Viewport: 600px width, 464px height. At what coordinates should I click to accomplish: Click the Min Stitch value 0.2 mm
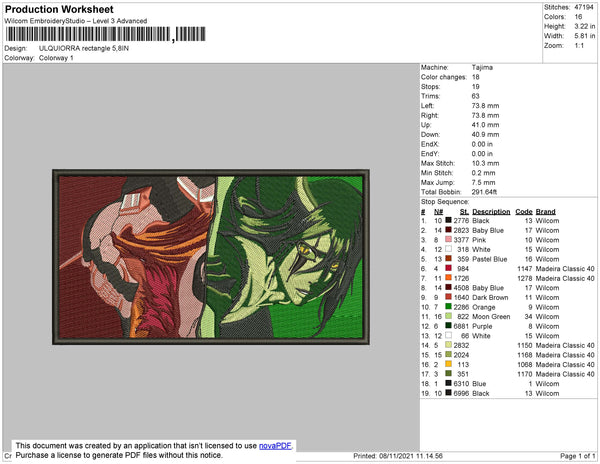coord(484,173)
